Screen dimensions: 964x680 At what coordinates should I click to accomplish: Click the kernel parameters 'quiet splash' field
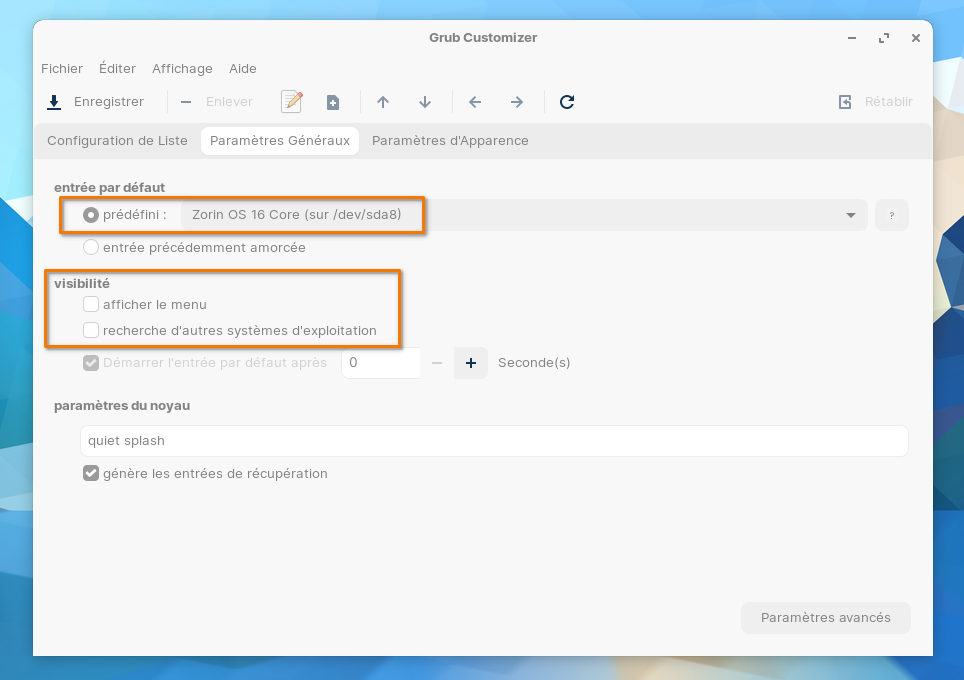pos(494,441)
